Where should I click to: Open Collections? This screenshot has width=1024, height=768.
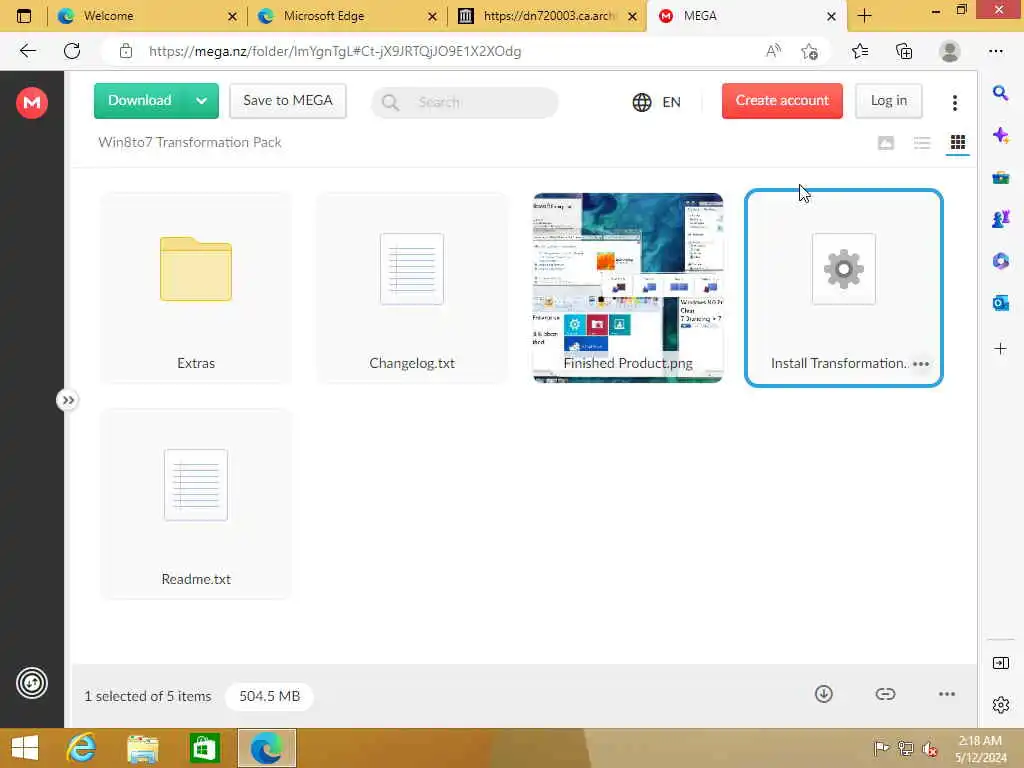point(904,51)
